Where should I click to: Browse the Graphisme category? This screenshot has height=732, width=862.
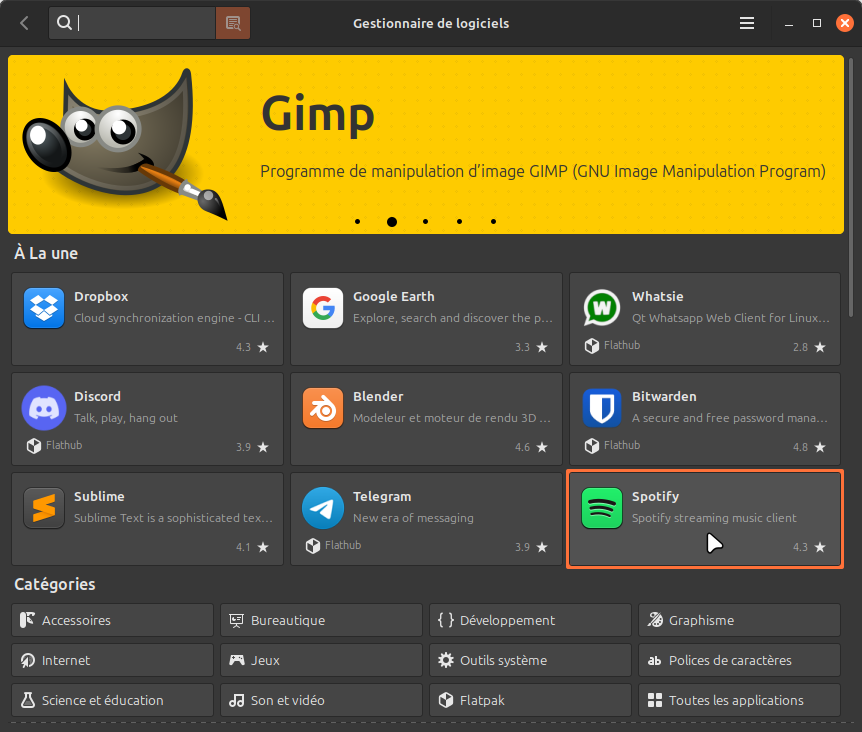coord(739,620)
